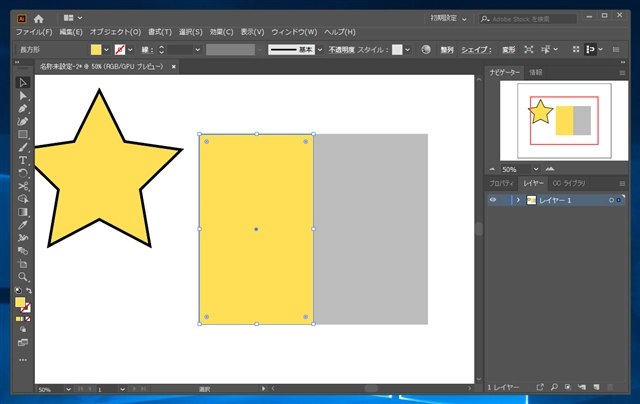Click fill color swatch in control bar

[96, 50]
